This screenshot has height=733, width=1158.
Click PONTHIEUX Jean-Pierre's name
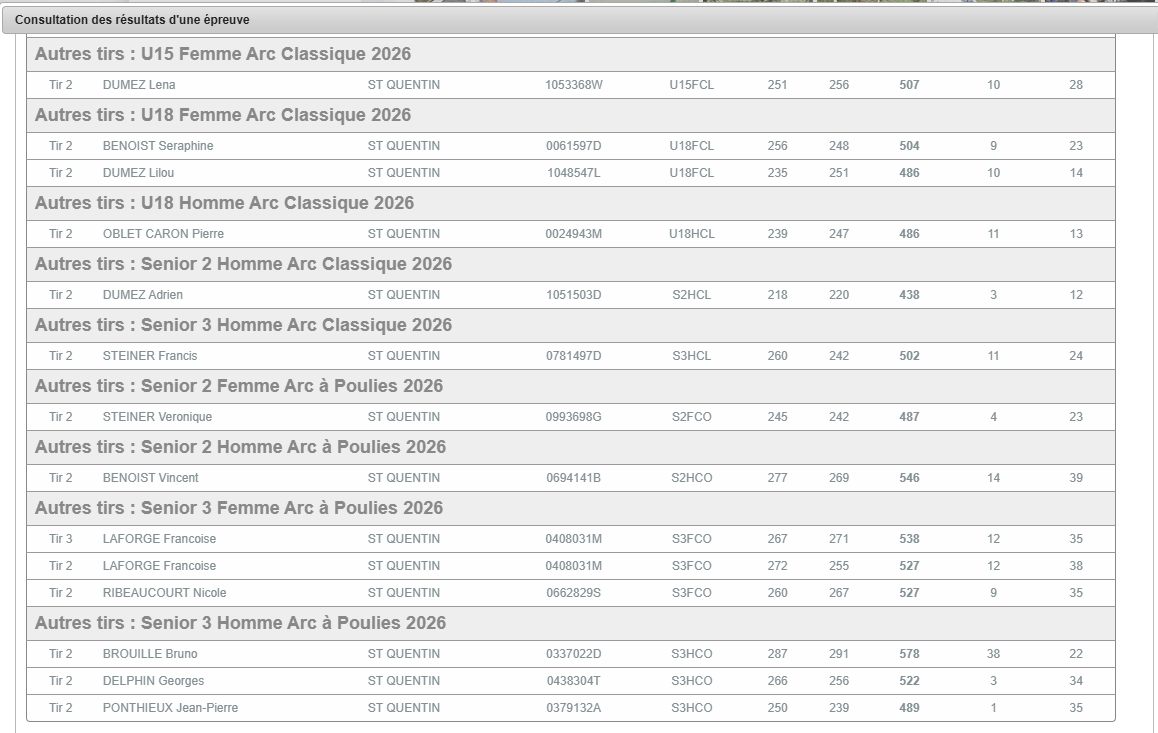(x=170, y=708)
